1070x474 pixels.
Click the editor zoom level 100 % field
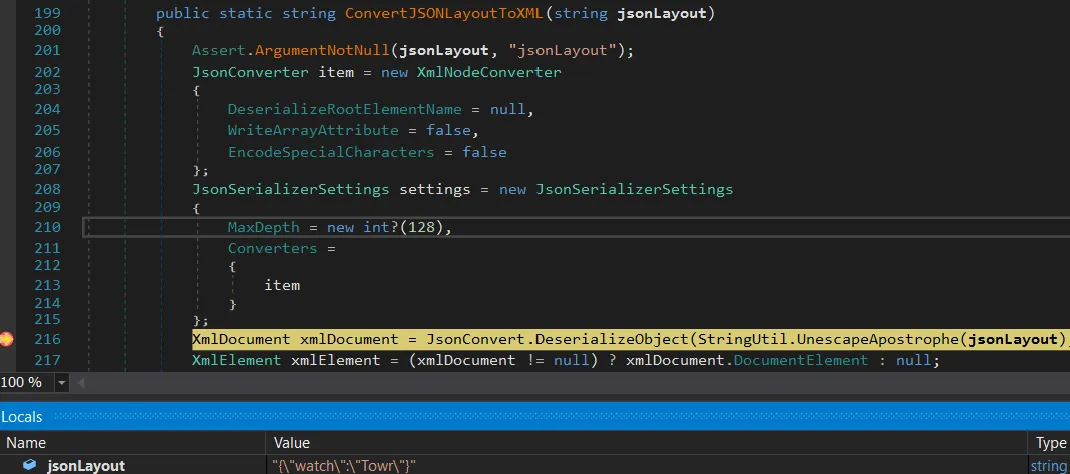pos(23,383)
